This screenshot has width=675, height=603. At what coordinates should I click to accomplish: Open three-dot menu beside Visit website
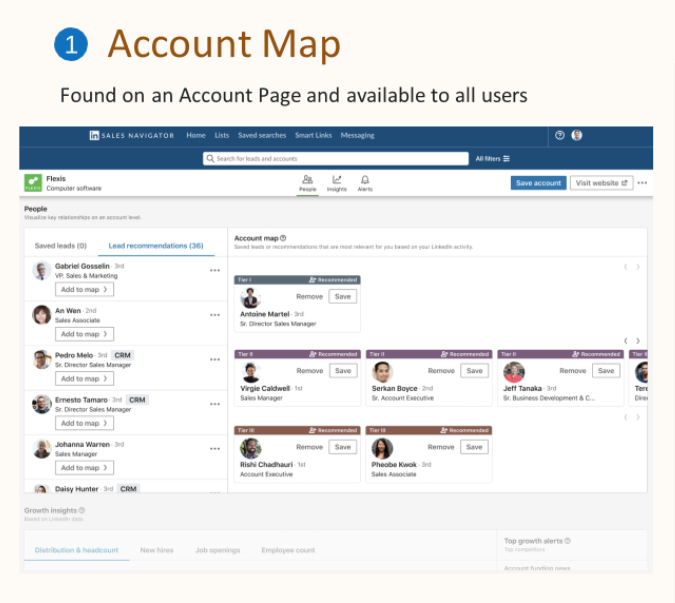642,183
